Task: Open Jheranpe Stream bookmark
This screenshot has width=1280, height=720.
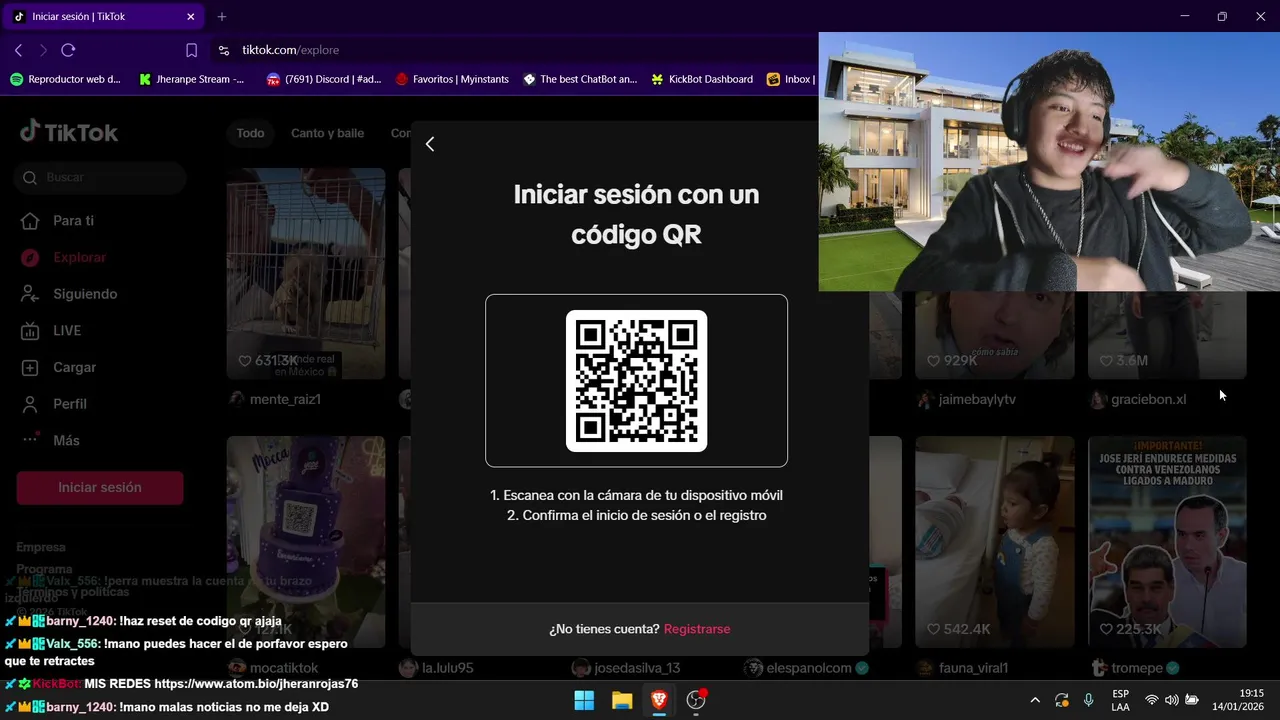Action: pos(192,79)
